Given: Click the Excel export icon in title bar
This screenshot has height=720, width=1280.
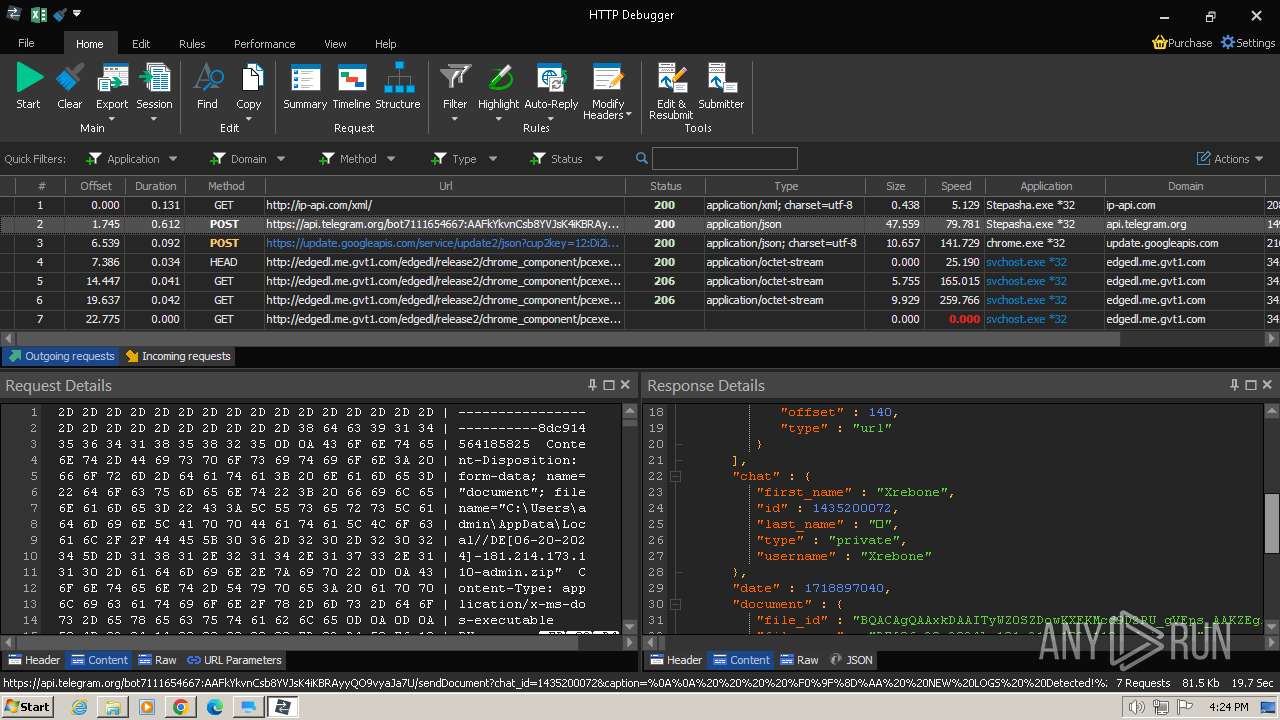Looking at the screenshot, I should coord(39,15).
